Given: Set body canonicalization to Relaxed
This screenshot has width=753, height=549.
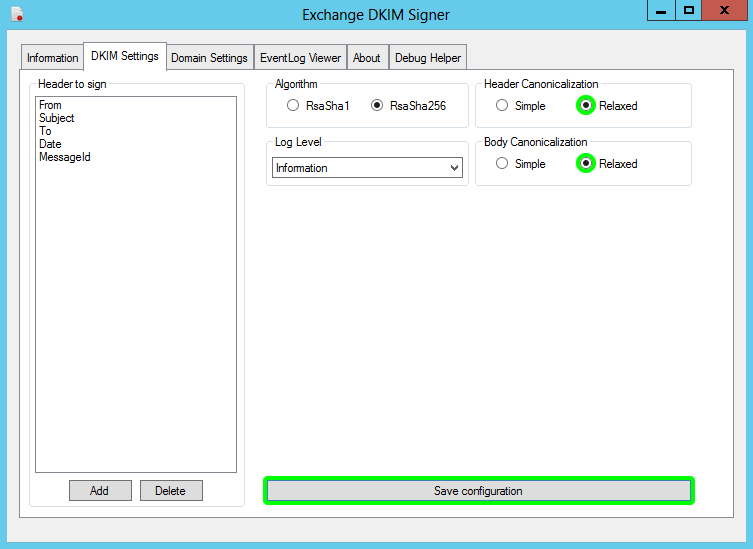Looking at the screenshot, I should pyautogui.click(x=586, y=164).
